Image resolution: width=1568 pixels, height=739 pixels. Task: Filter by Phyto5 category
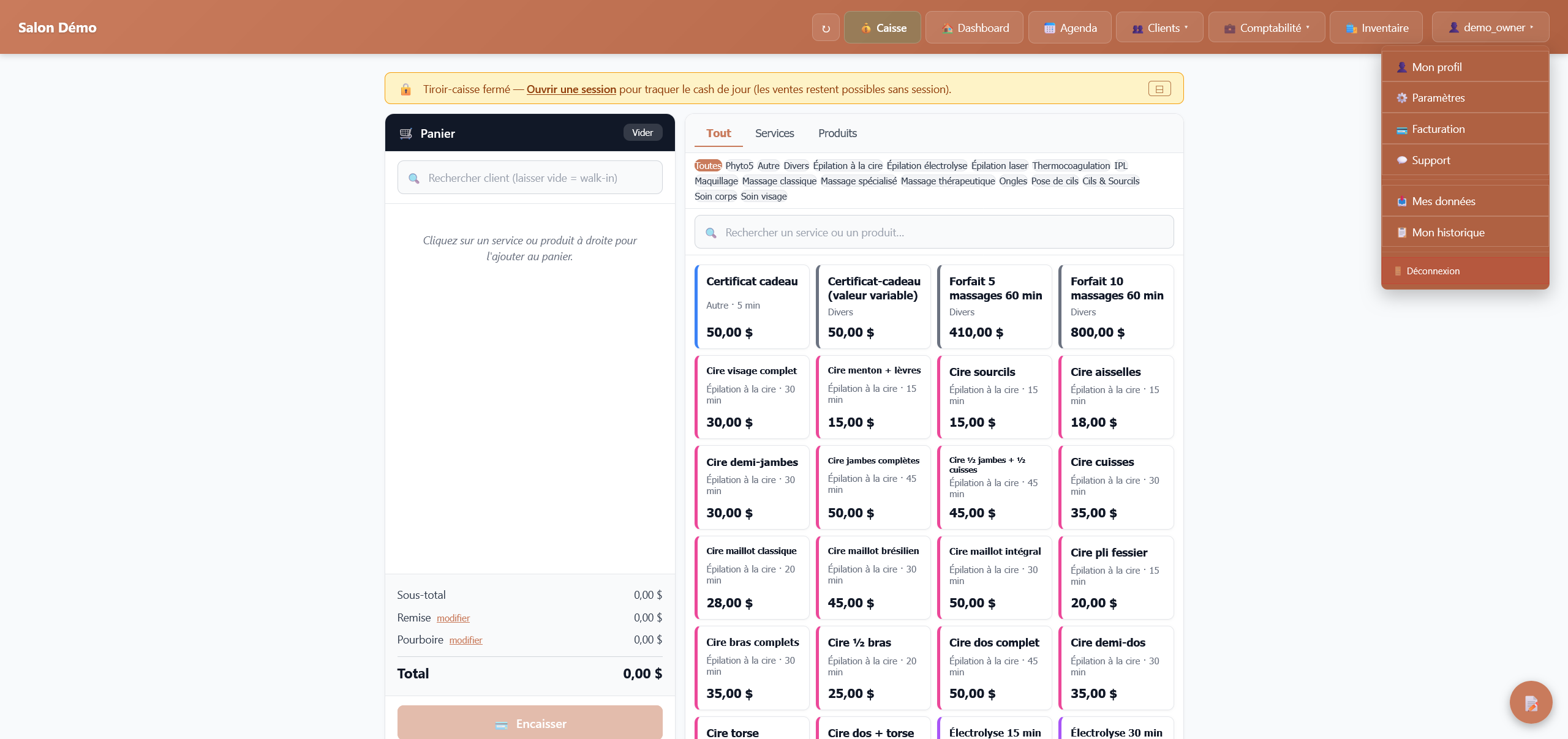click(x=739, y=166)
